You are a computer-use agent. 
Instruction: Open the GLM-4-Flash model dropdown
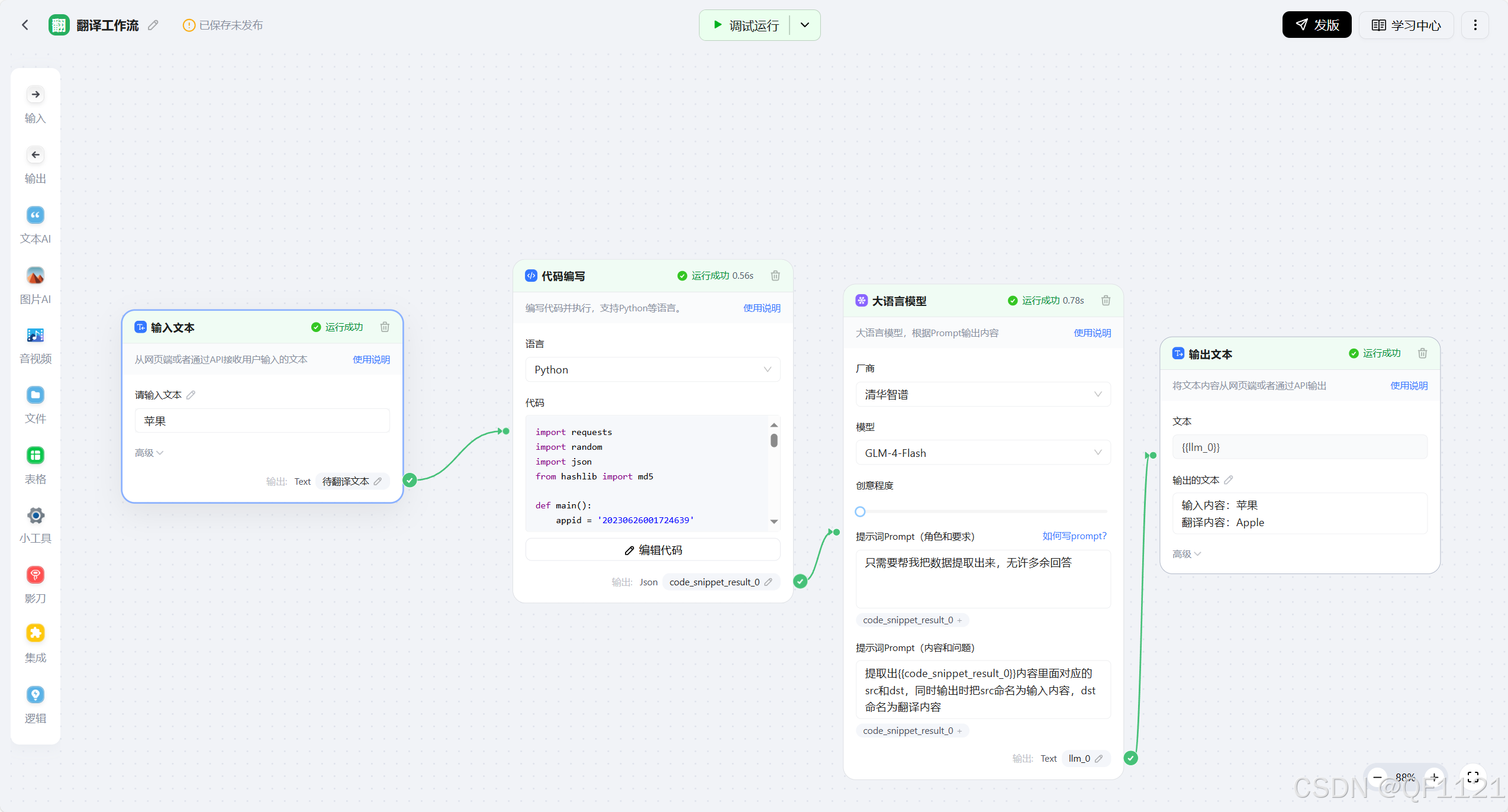(x=982, y=453)
